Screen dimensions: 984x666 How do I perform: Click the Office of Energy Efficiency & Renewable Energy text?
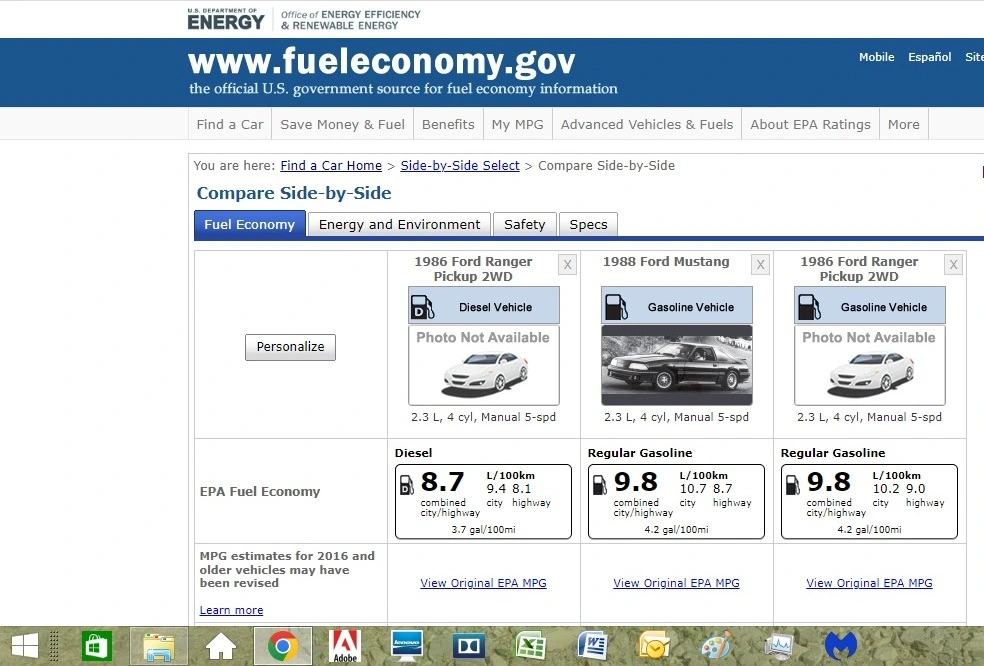point(350,20)
